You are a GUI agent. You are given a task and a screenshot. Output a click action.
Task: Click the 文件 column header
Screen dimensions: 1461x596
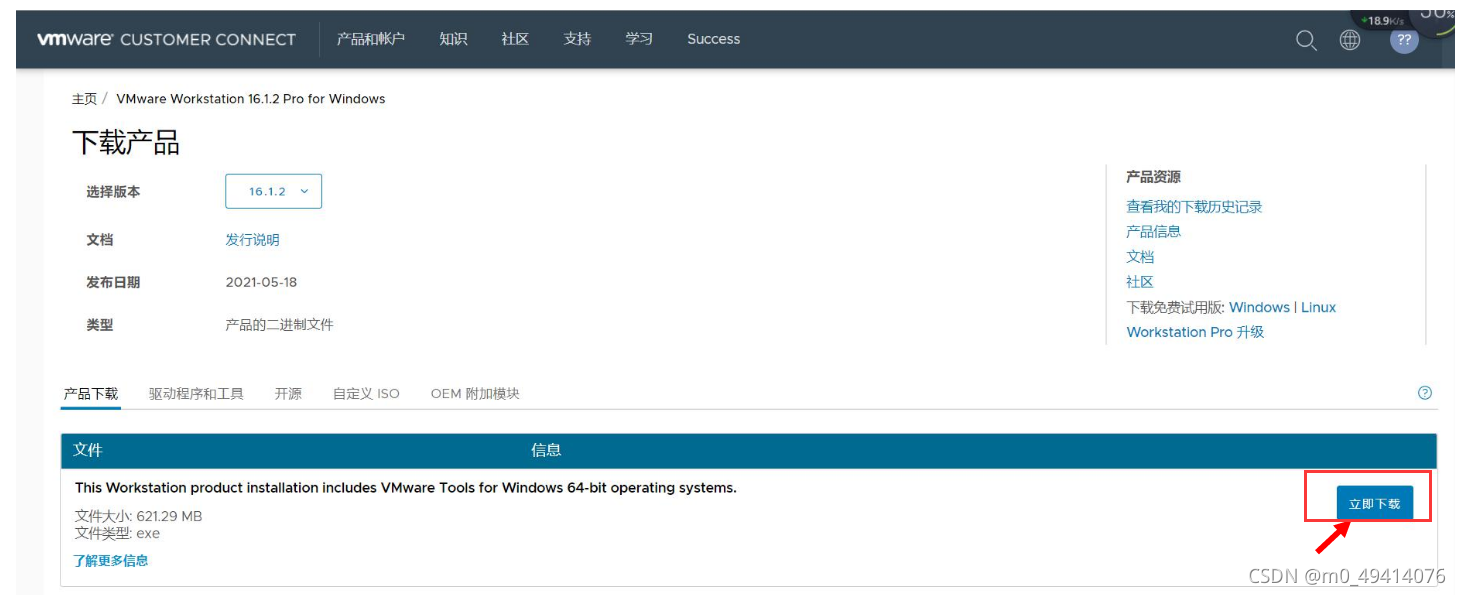click(88, 450)
